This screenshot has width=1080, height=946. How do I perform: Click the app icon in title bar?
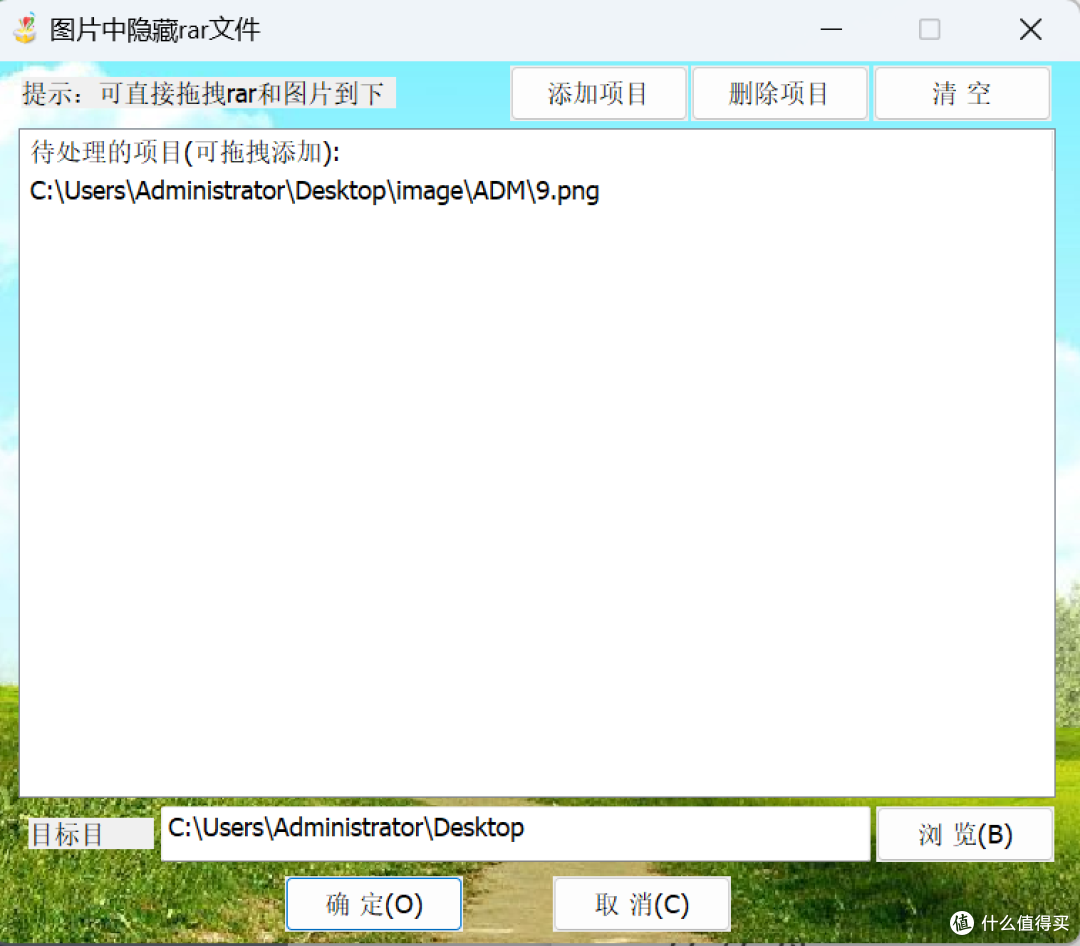point(25,29)
